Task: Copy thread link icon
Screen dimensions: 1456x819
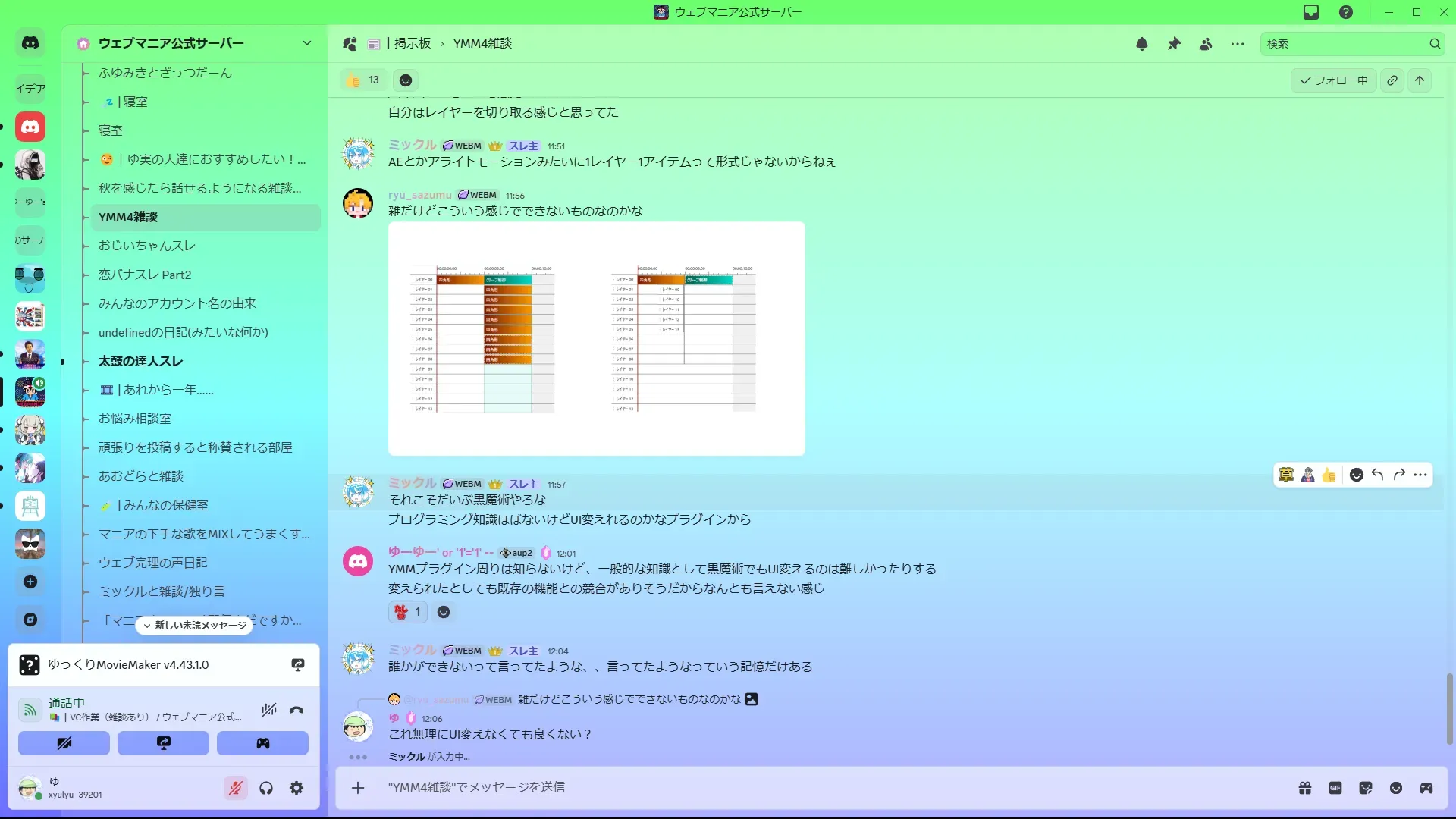Action: click(1392, 80)
